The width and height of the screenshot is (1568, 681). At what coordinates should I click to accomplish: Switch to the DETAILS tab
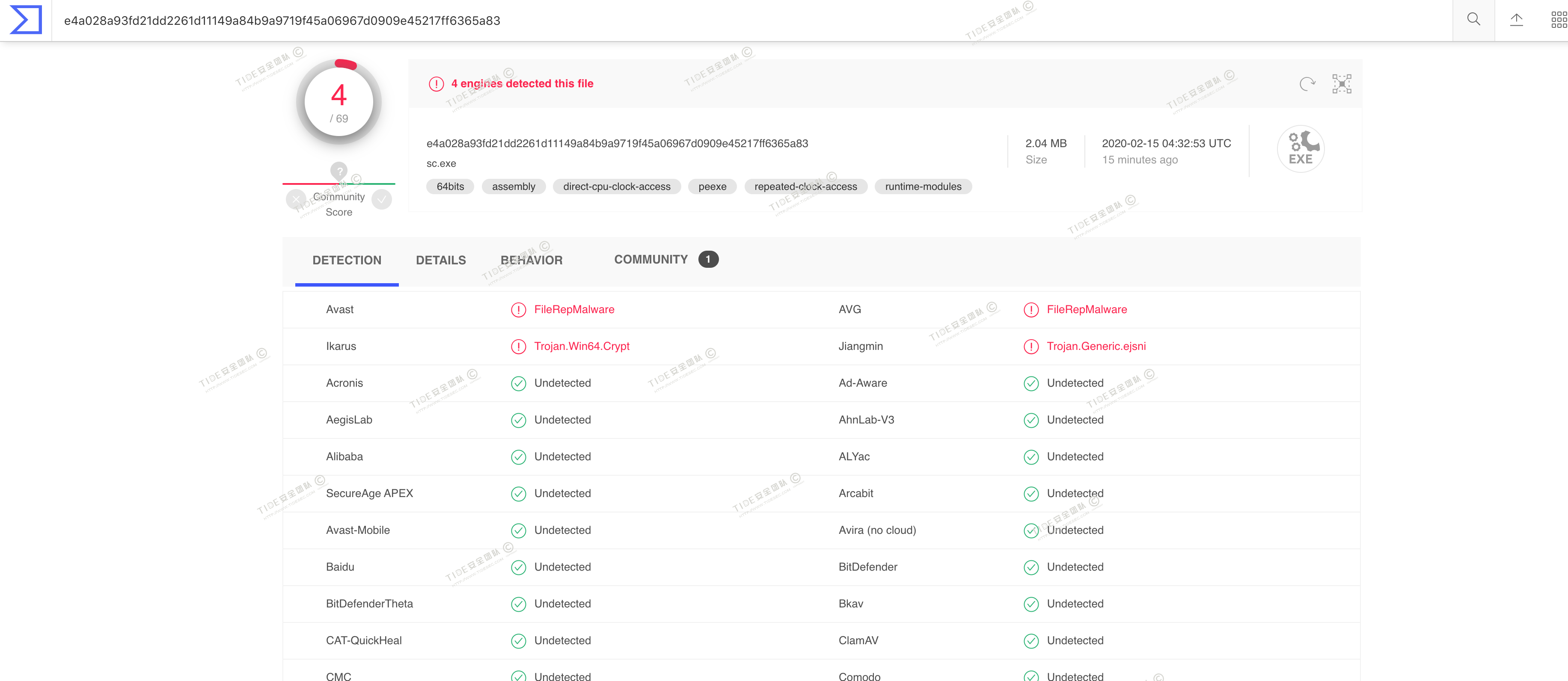pyautogui.click(x=441, y=261)
